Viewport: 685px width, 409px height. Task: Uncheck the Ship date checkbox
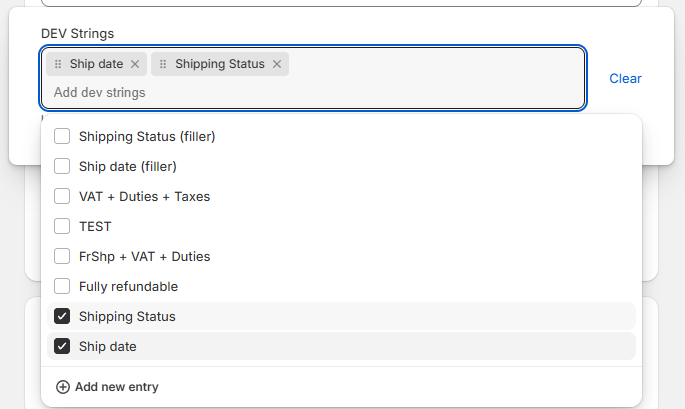[62, 346]
